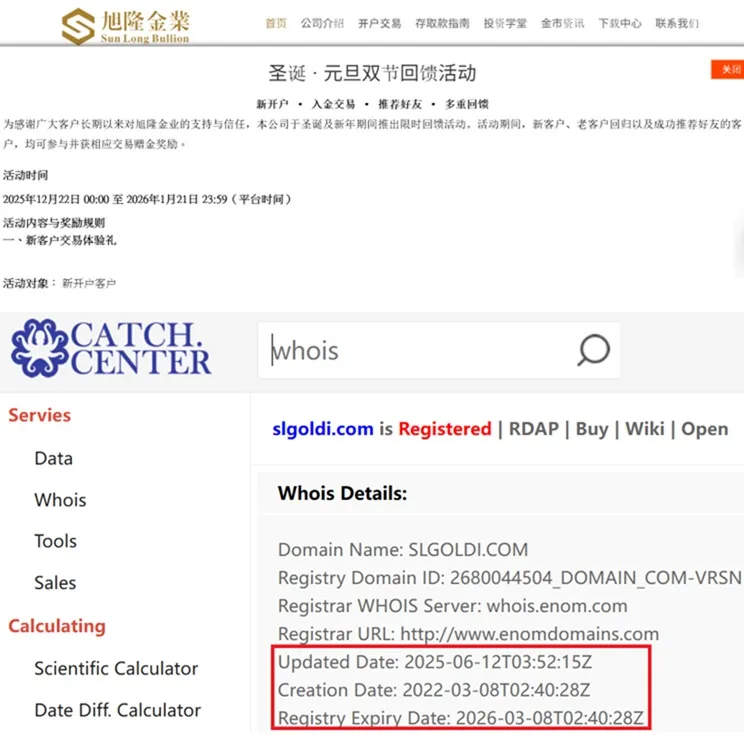Image resolution: width=744 pixels, height=735 pixels.
Task: Open the 存取款指南 menu item
Action: [442, 23]
